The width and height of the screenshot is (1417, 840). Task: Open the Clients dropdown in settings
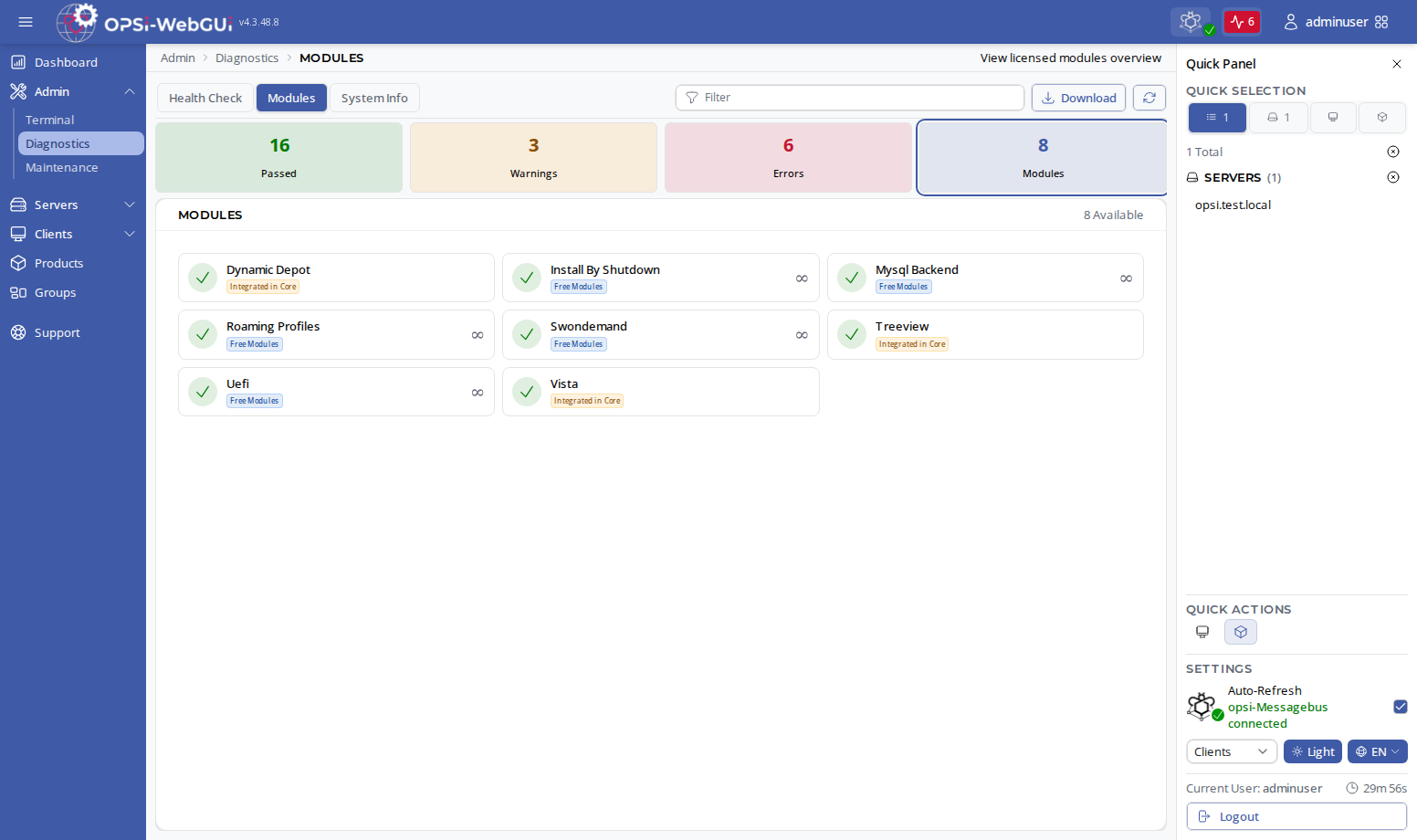tap(1232, 751)
